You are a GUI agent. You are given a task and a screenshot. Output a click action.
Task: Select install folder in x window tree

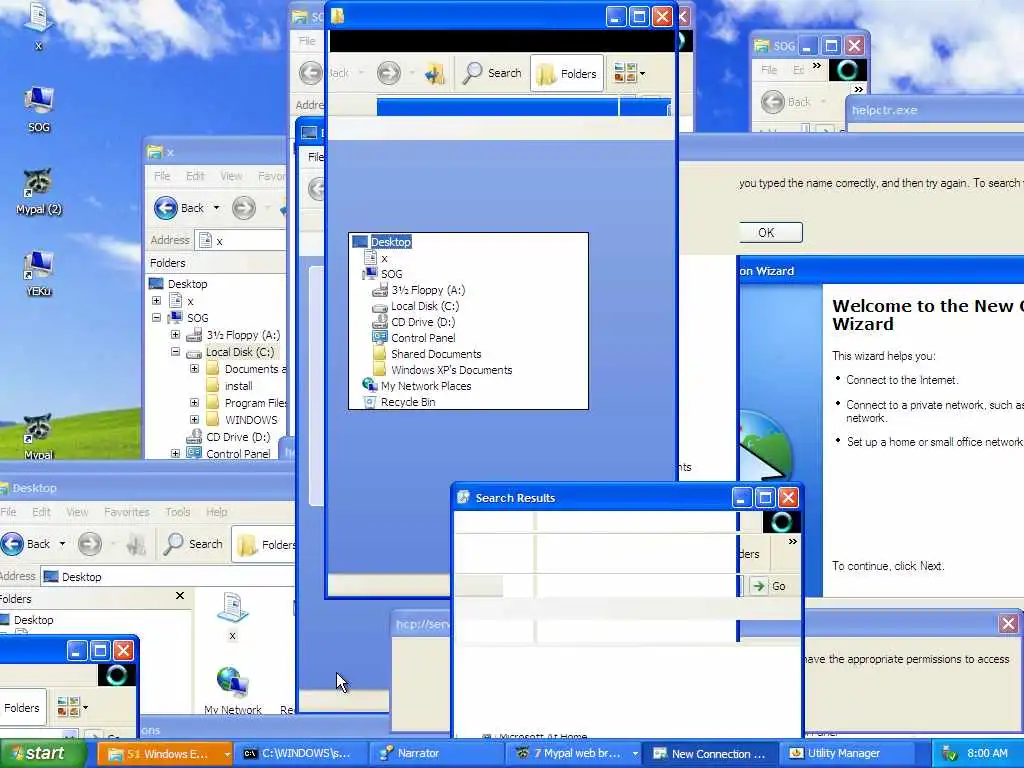click(x=238, y=386)
